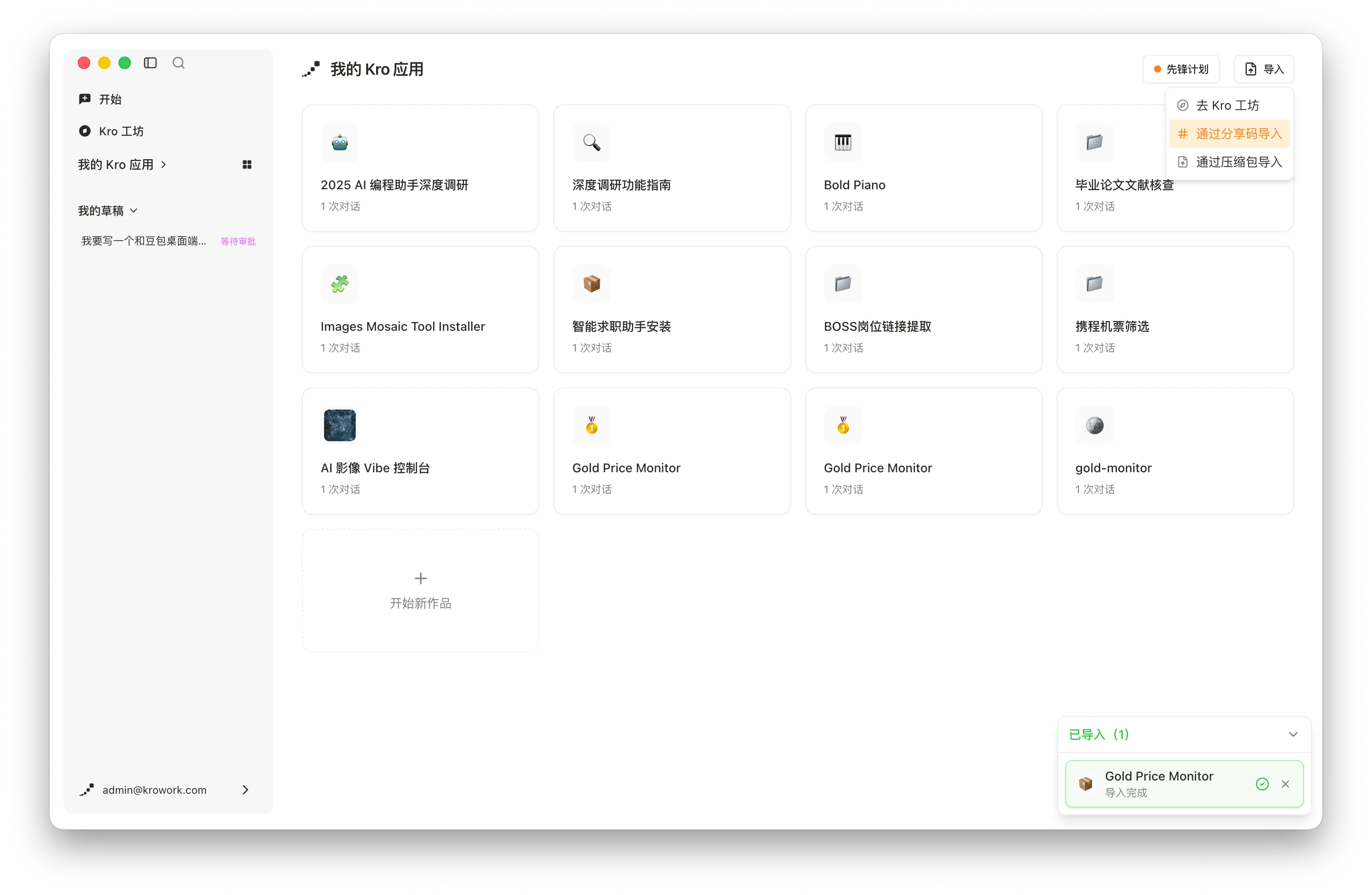Click the Bold Piano card title
Screen dimensions: 1372x895
[854, 184]
